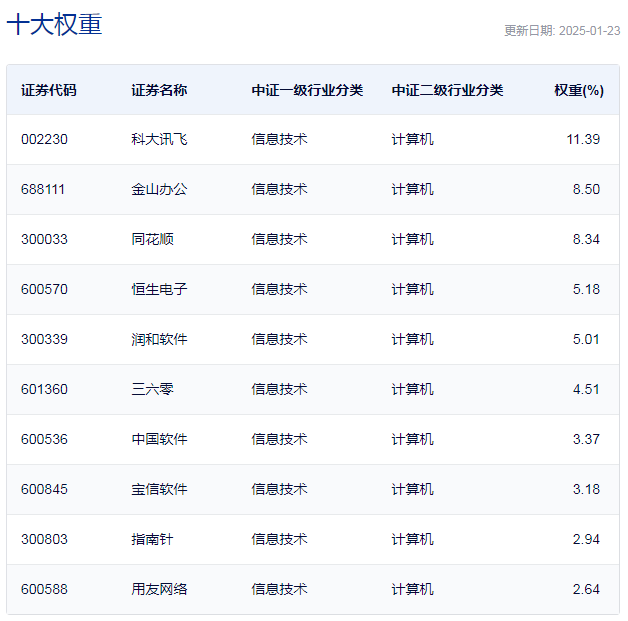Select stock name 用友网络
Image resolution: width=628 pixels, height=621 pixels.
[x=159, y=590]
